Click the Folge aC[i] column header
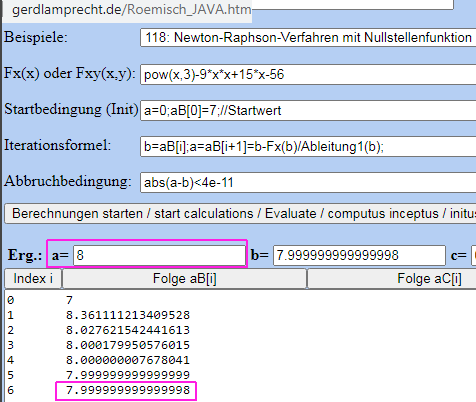Screen dimensions: 476x402 (x=392, y=279)
